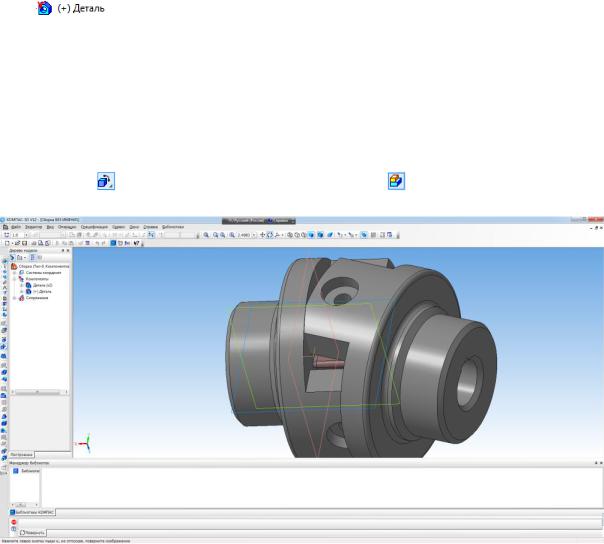This screenshot has width=604, height=544.
Task: Click the Save document icon
Action: (25, 244)
